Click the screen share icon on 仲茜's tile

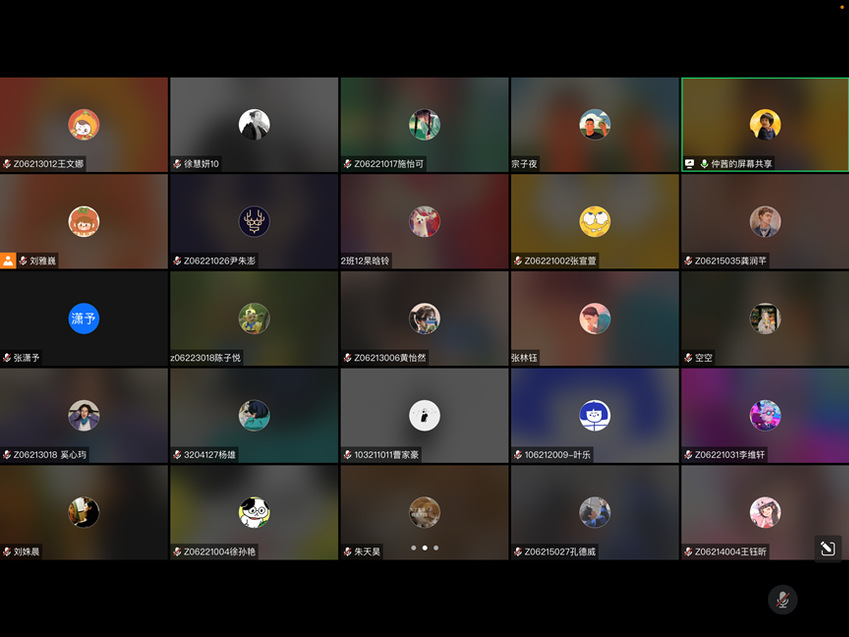coord(689,164)
